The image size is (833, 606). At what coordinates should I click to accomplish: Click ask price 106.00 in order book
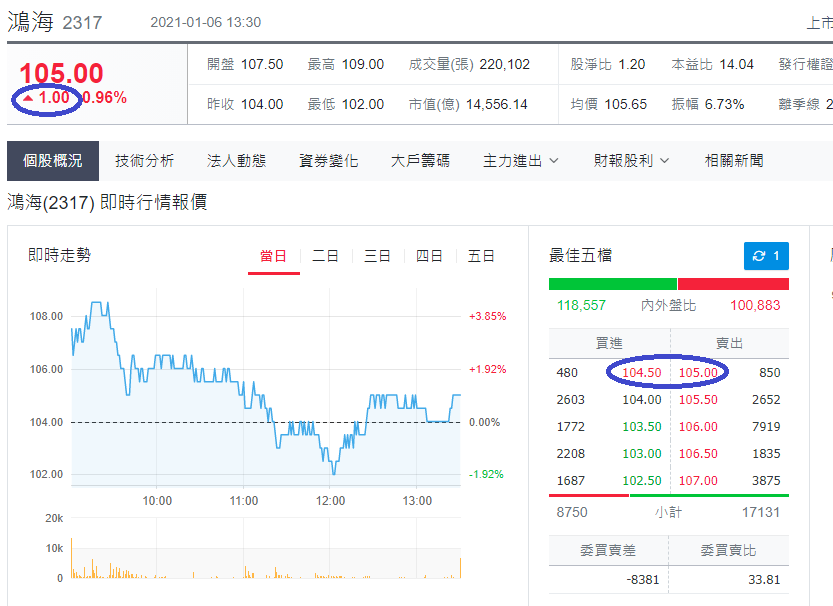[698, 427]
